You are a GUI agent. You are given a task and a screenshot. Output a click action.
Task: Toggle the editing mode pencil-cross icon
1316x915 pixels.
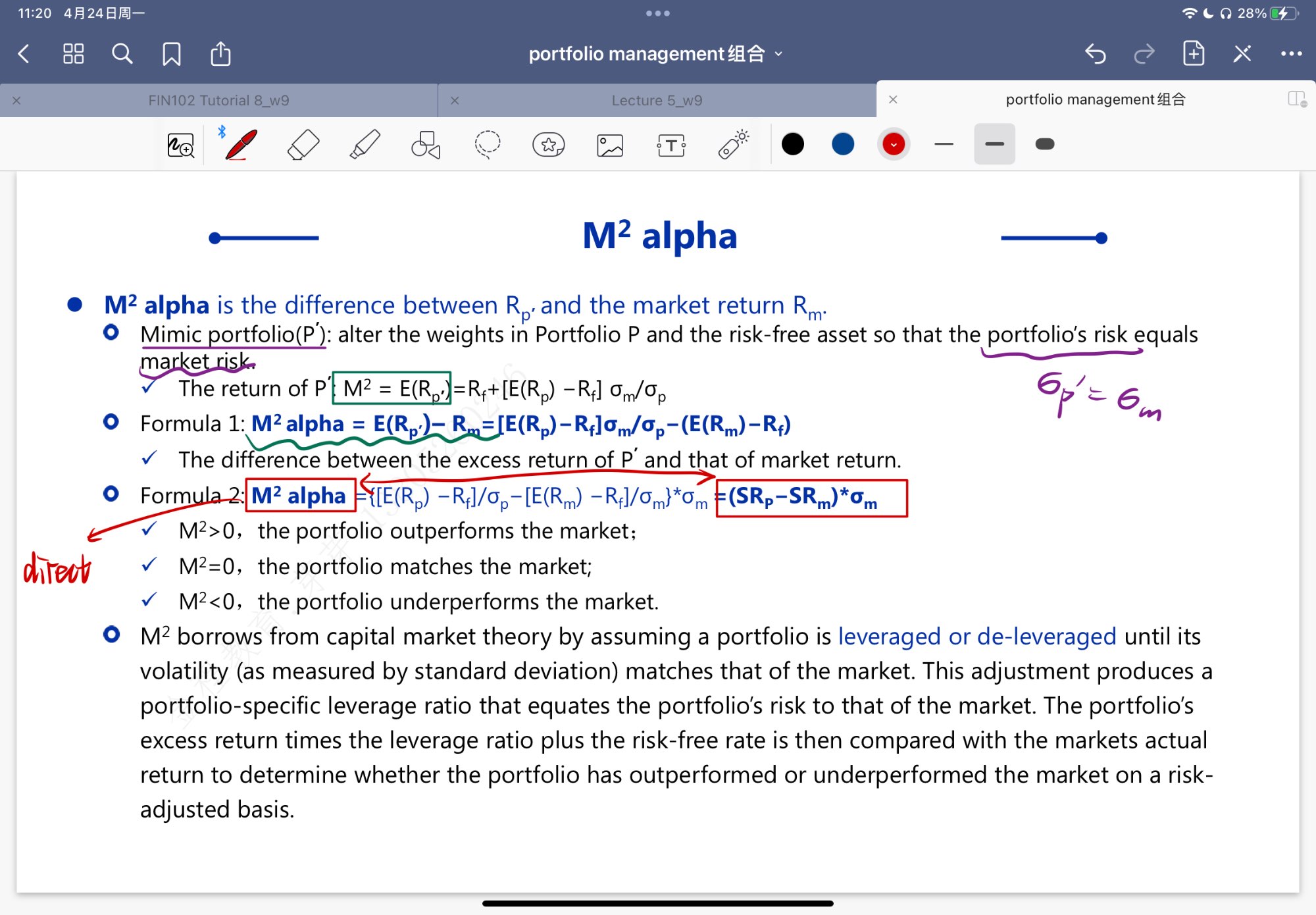1242,53
